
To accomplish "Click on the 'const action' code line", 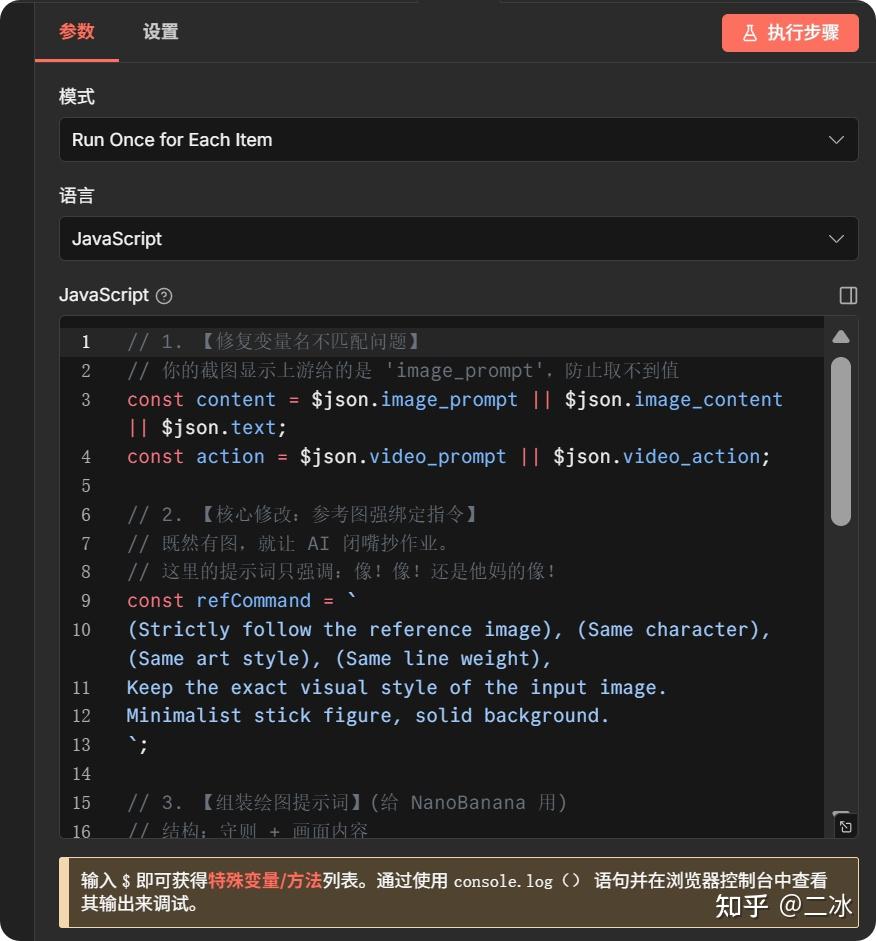I will coord(448,457).
